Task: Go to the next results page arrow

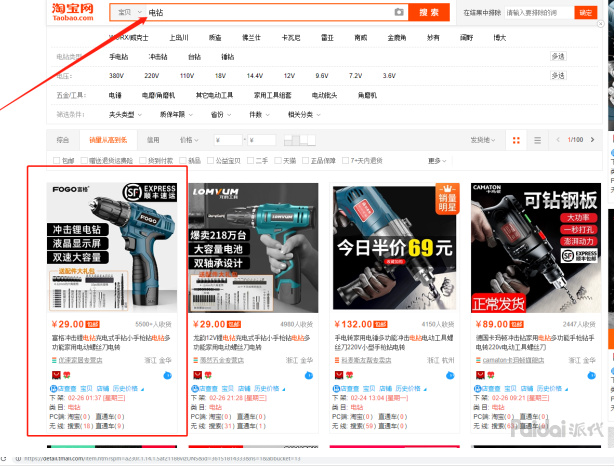Action: 592,139
